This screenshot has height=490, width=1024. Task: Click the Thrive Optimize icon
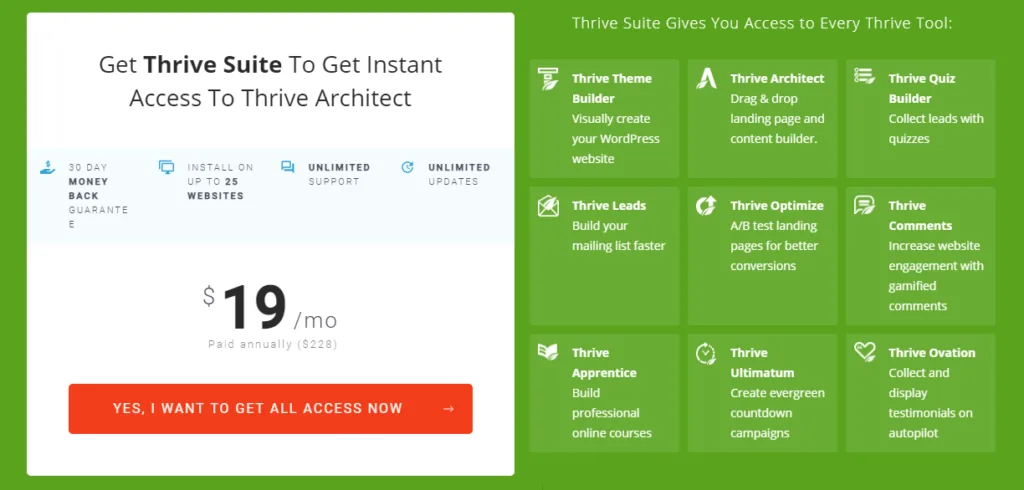(x=706, y=206)
